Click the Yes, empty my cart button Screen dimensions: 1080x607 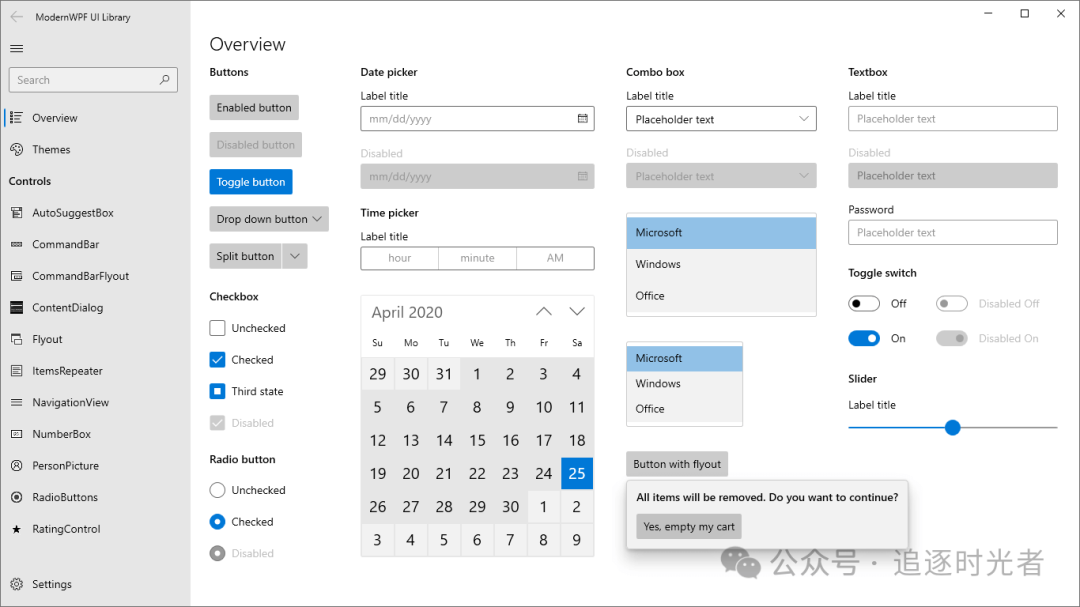point(688,526)
